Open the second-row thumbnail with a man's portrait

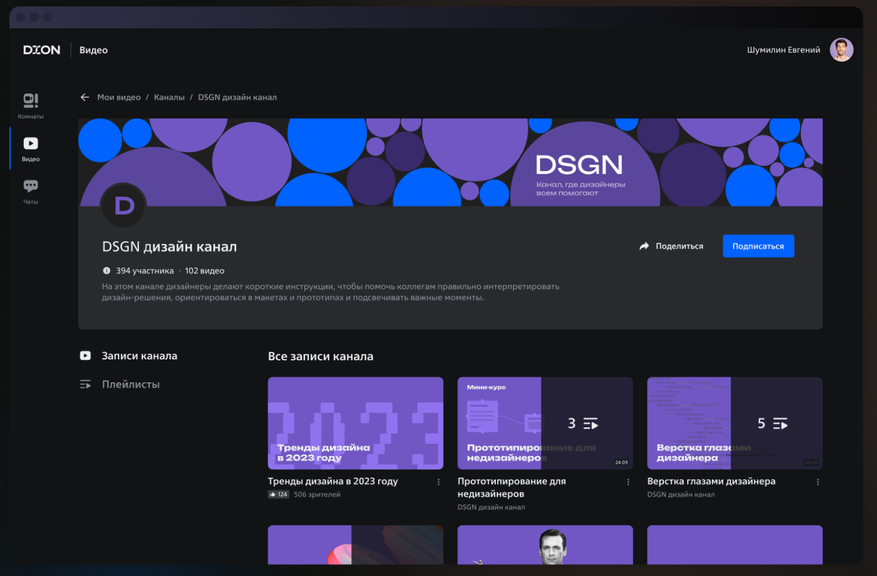[x=545, y=545]
